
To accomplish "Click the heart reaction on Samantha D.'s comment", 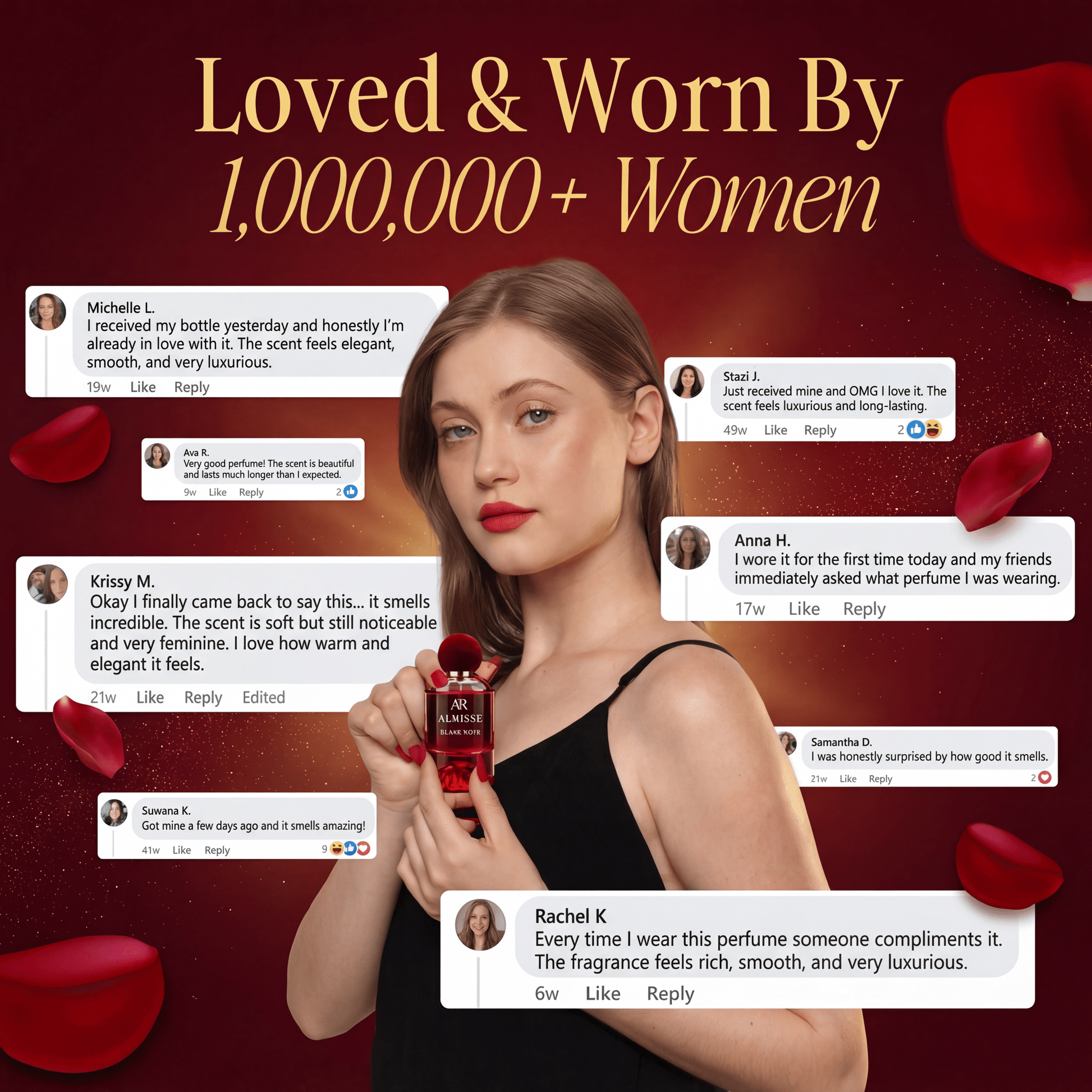I will point(1044,778).
